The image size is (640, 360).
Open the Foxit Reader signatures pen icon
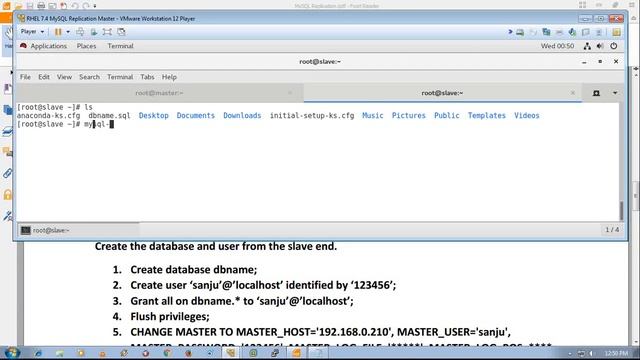[7, 216]
